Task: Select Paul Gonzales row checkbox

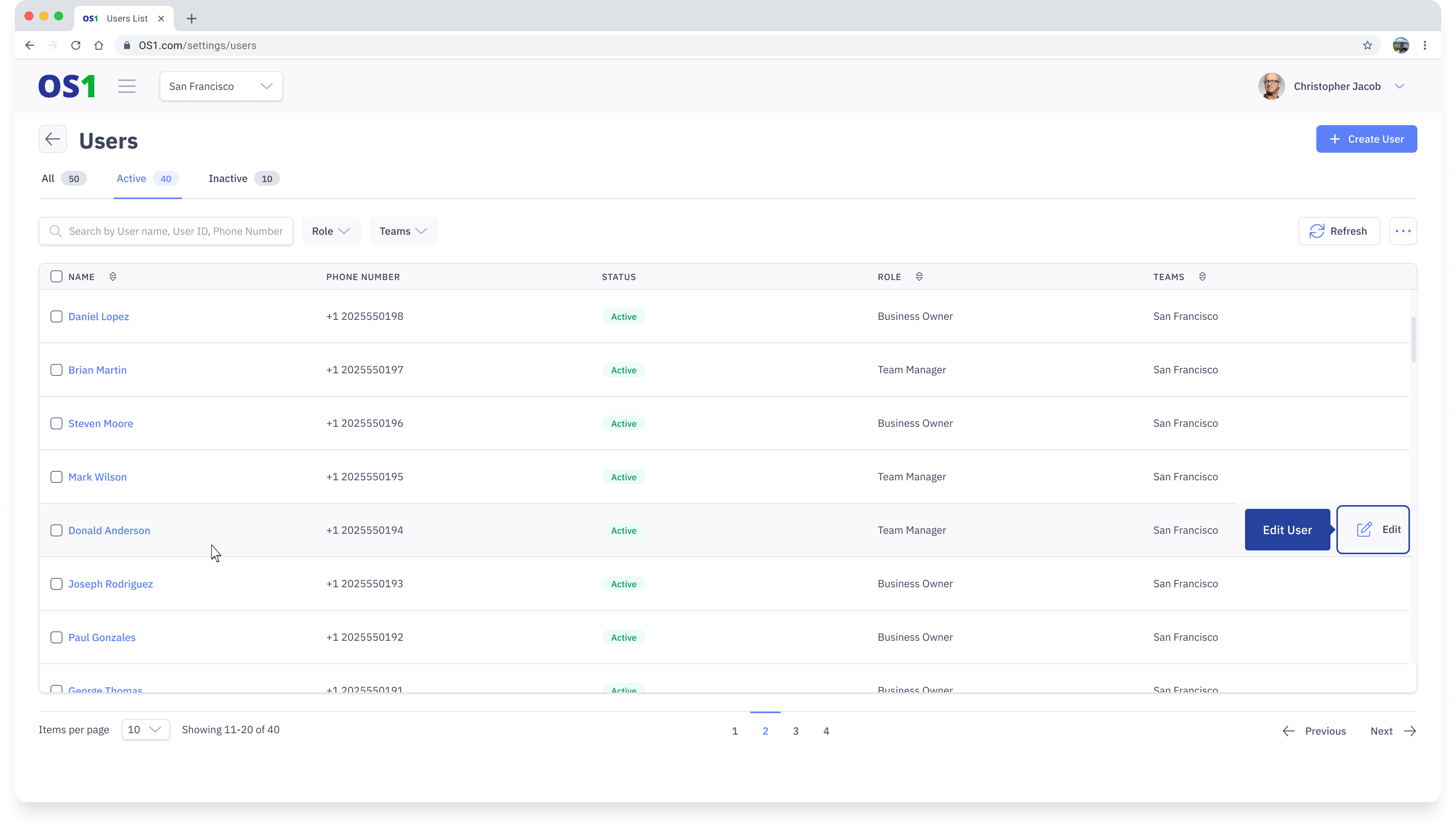Action: point(56,637)
